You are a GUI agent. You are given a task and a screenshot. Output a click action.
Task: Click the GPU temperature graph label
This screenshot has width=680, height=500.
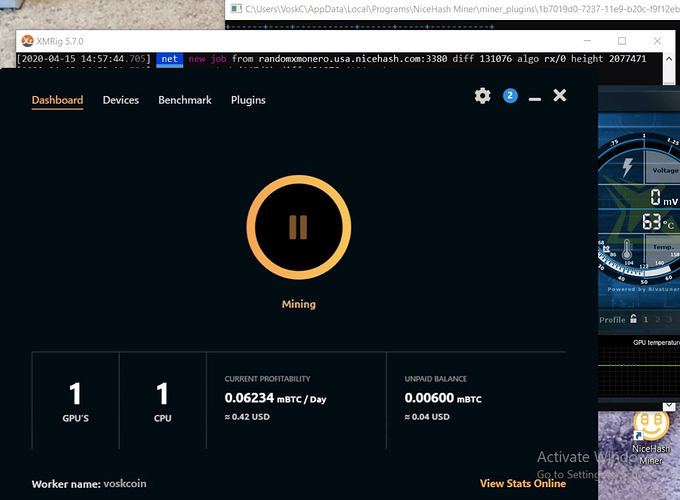[x=656, y=343]
